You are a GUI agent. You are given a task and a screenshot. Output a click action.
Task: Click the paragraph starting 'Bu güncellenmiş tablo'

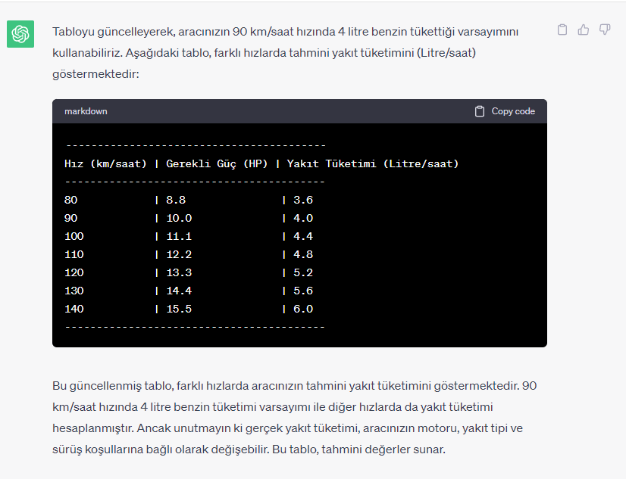click(x=295, y=417)
